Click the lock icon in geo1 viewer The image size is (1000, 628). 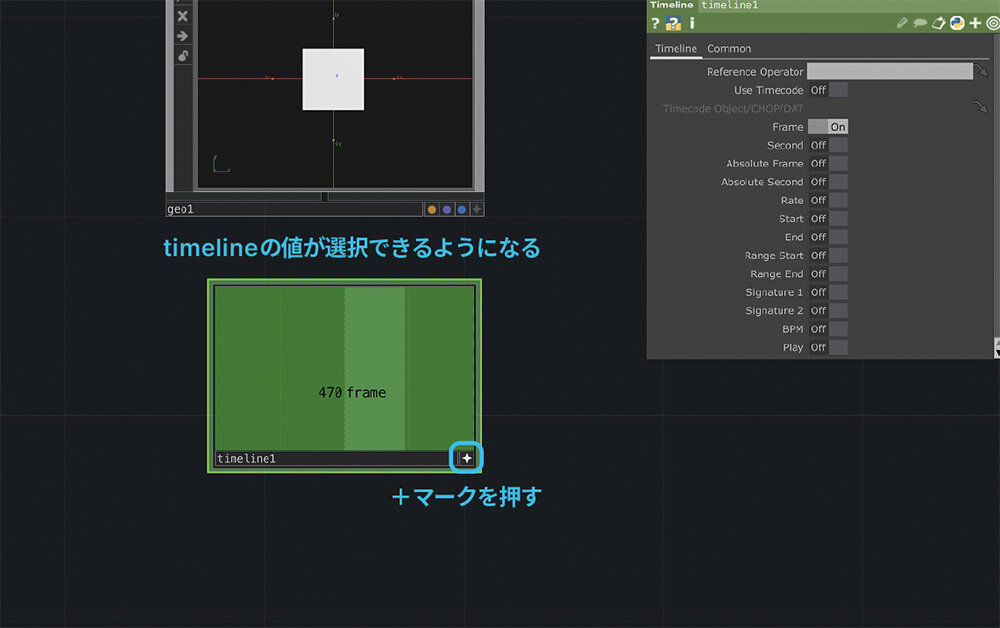coord(182,56)
